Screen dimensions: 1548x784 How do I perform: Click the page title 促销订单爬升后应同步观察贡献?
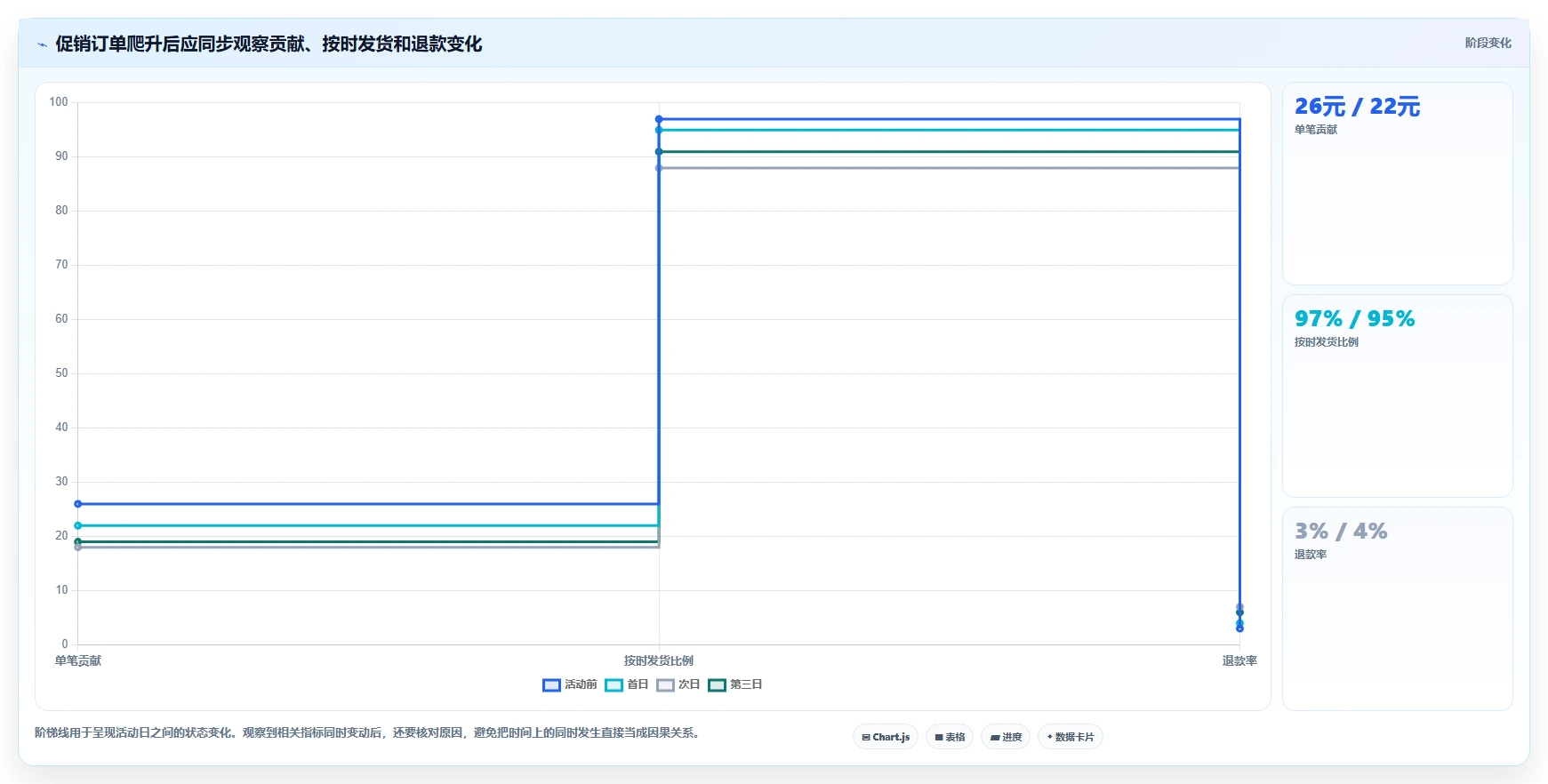pos(269,44)
